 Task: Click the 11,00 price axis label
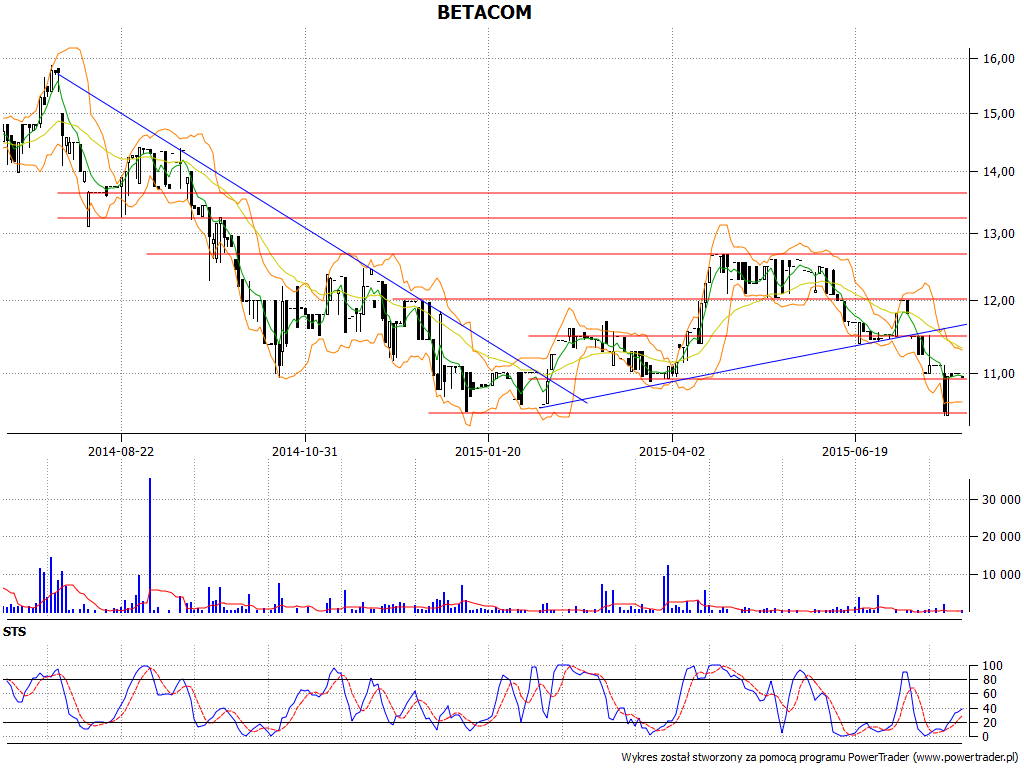(x=999, y=374)
